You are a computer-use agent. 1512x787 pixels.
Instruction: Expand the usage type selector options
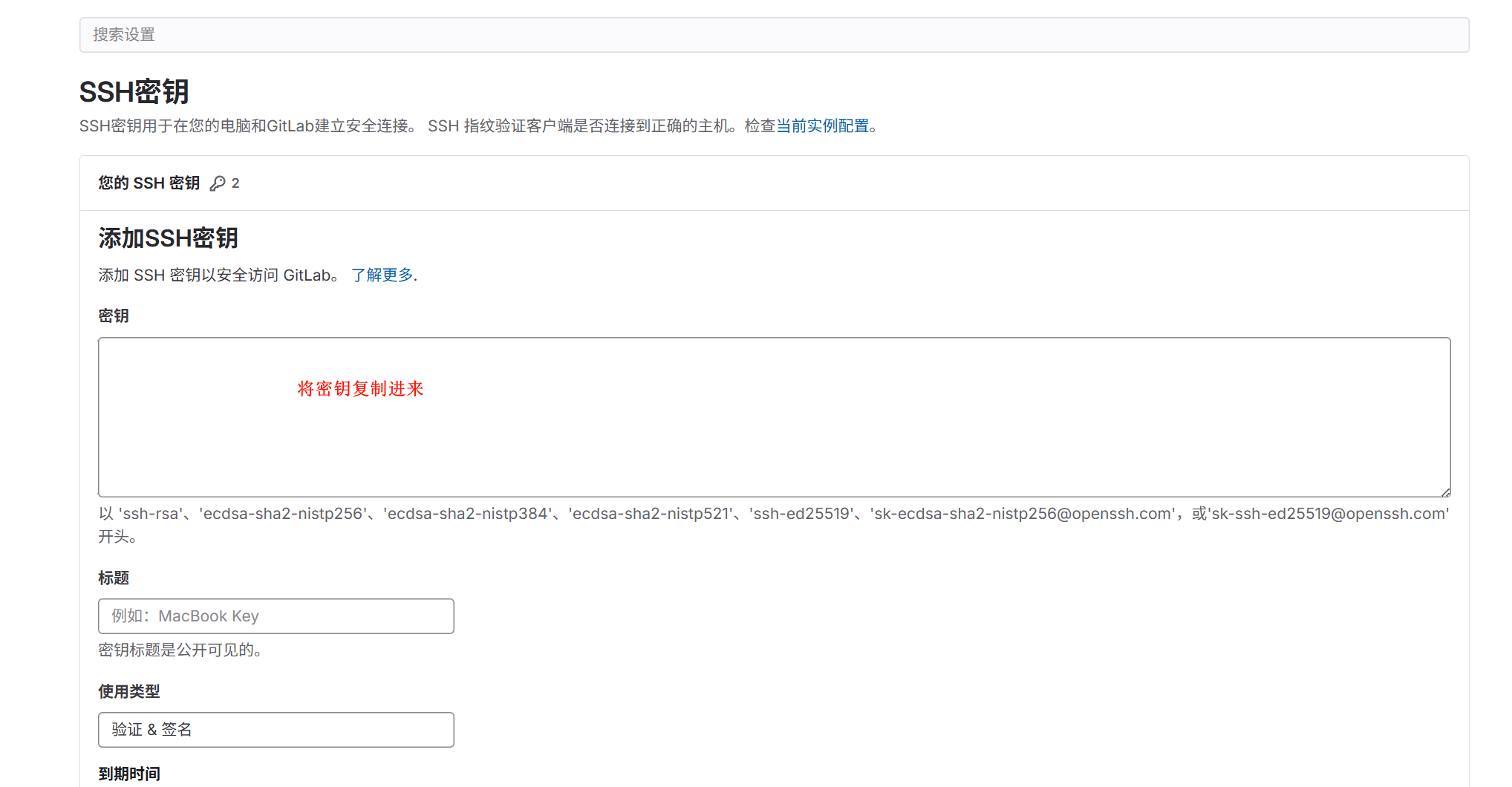point(275,729)
